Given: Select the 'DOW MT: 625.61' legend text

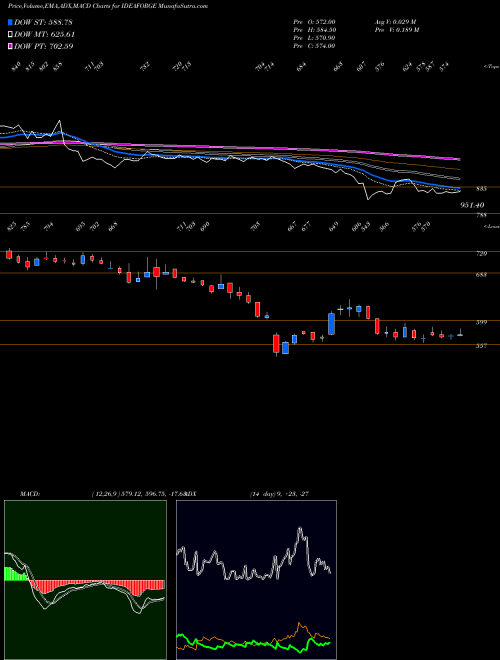Looking at the screenshot, I should [x=44, y=34].
